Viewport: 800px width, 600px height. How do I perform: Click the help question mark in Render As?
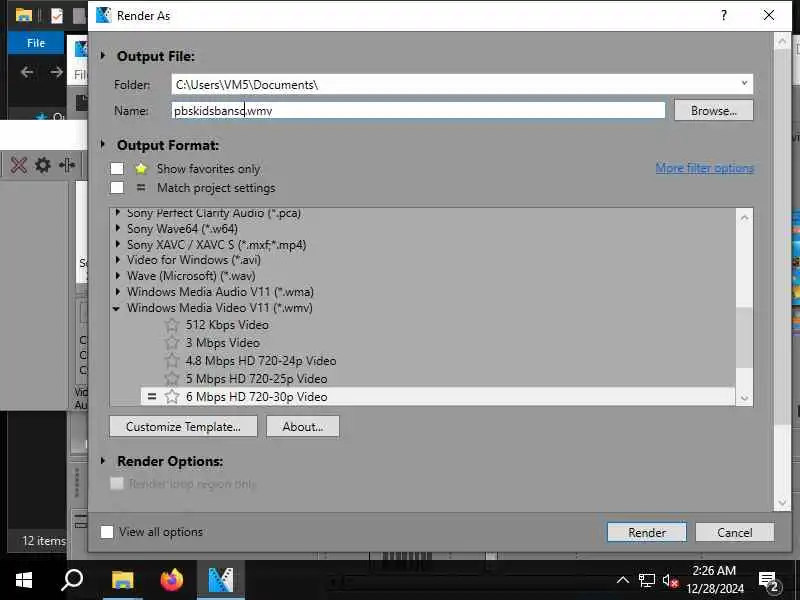[723, 15]
